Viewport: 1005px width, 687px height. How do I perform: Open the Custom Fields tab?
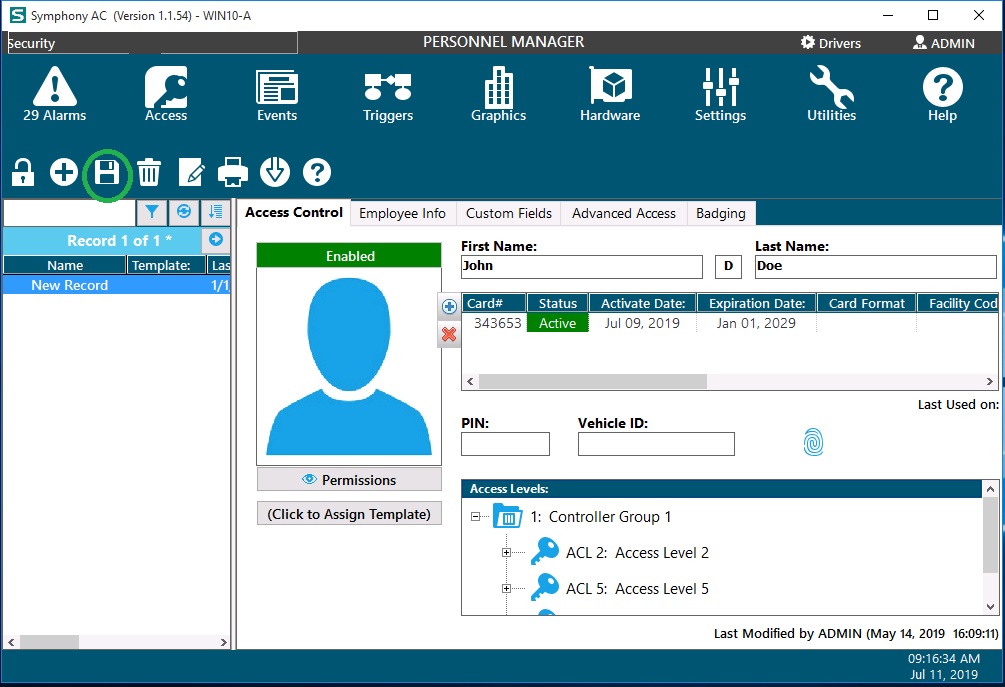[509, 213]
